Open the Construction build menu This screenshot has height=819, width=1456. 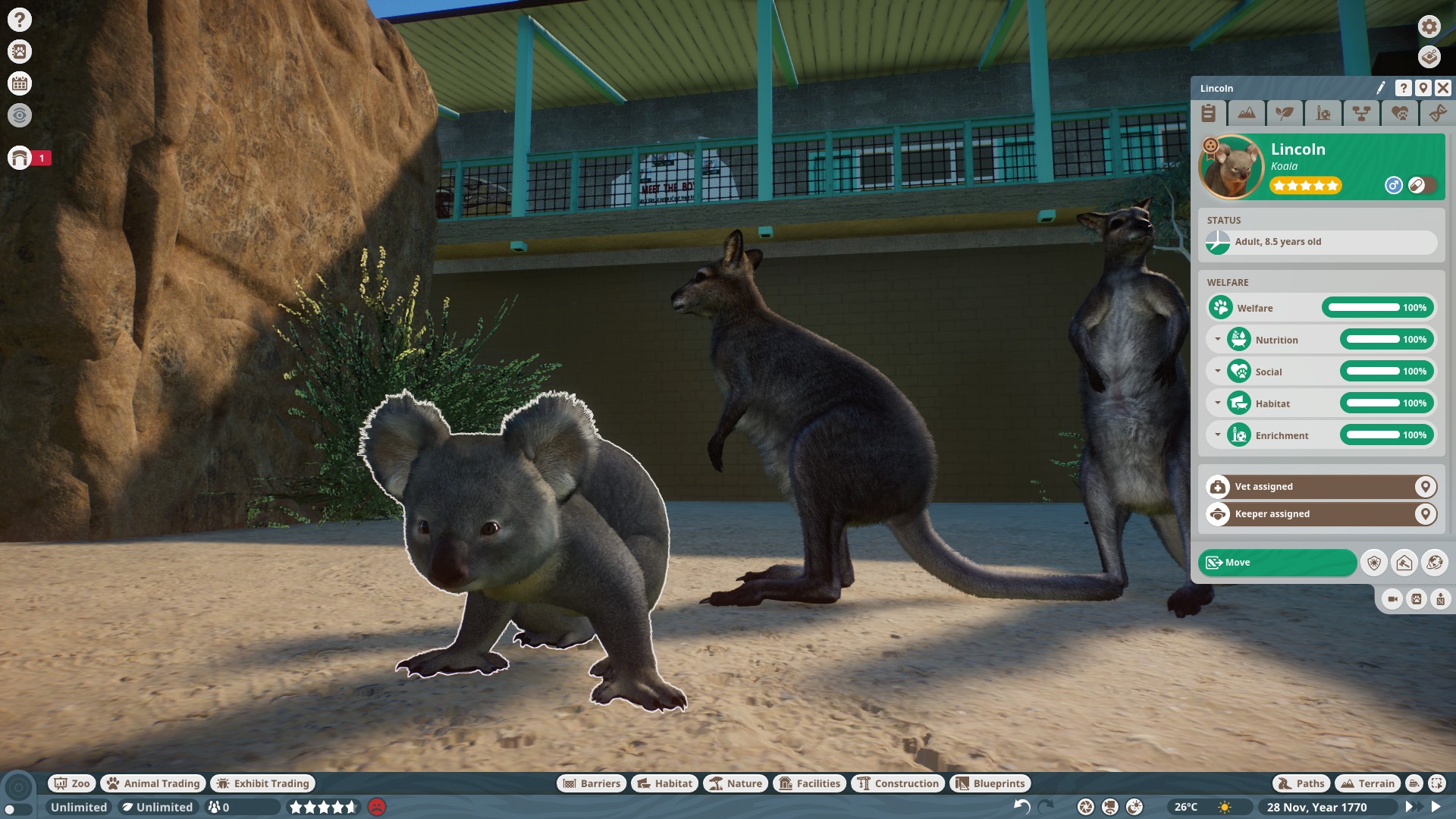[x=898, y=783]
